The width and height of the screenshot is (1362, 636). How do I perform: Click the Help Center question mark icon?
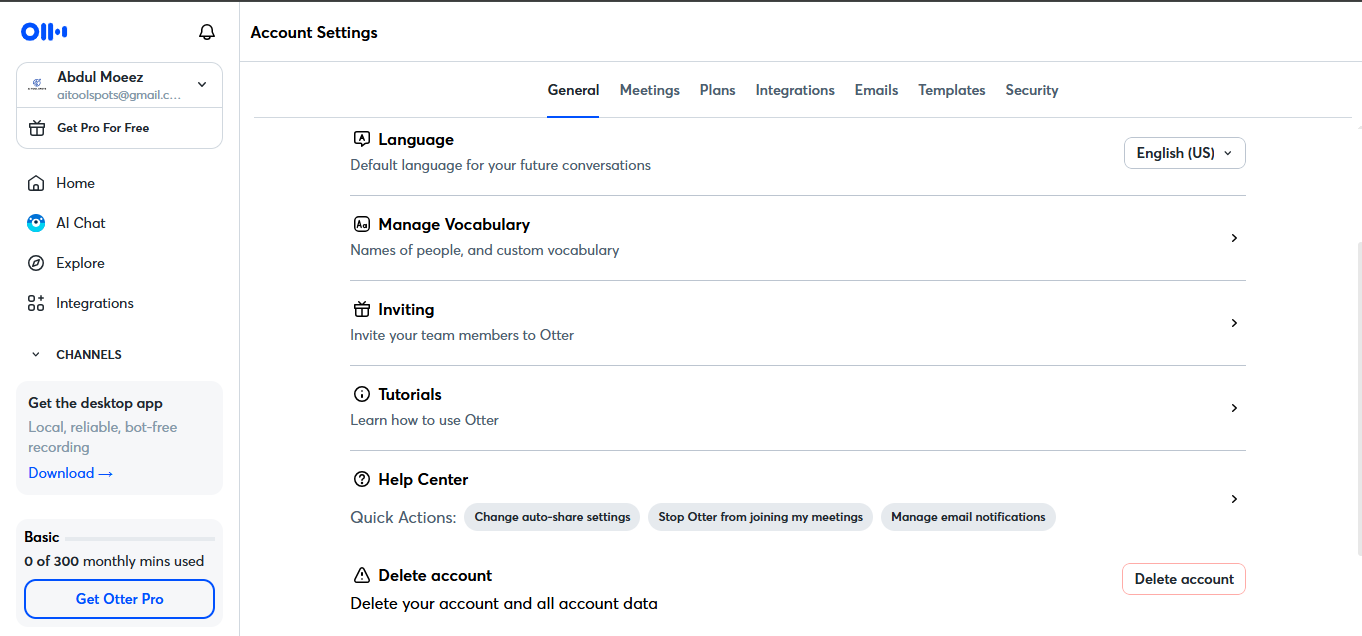pos(362,479)
